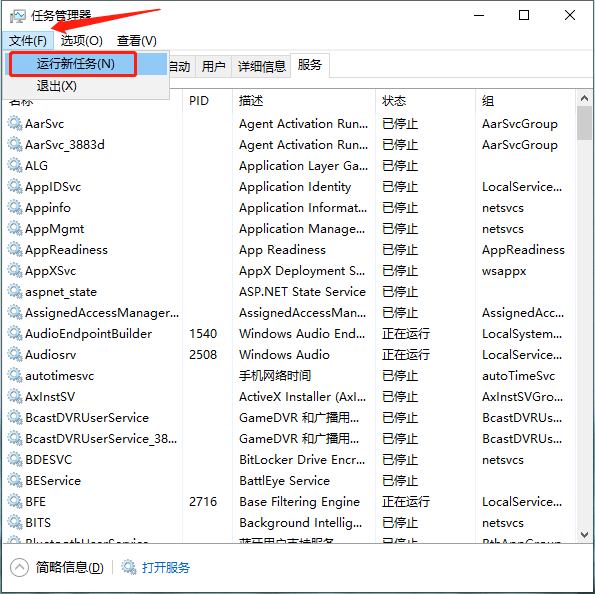Click the gear icon beside BcastDVRUserService

[15, 417]
